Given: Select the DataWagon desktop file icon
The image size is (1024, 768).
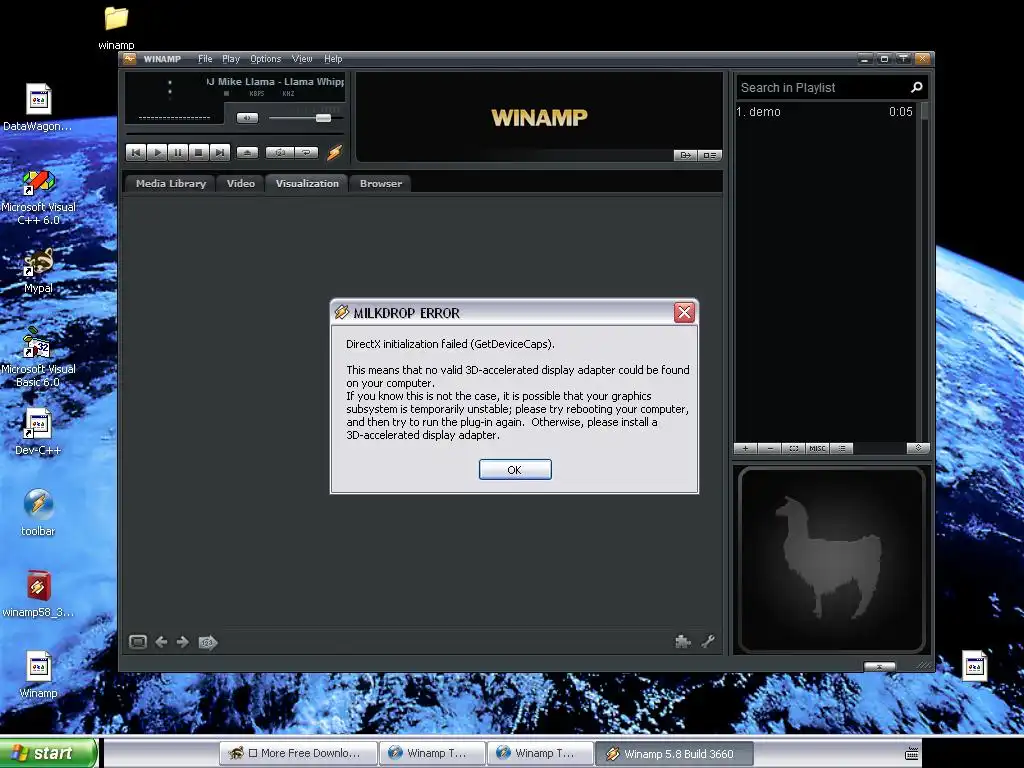Looking at the screenshot, I should 38,108.
